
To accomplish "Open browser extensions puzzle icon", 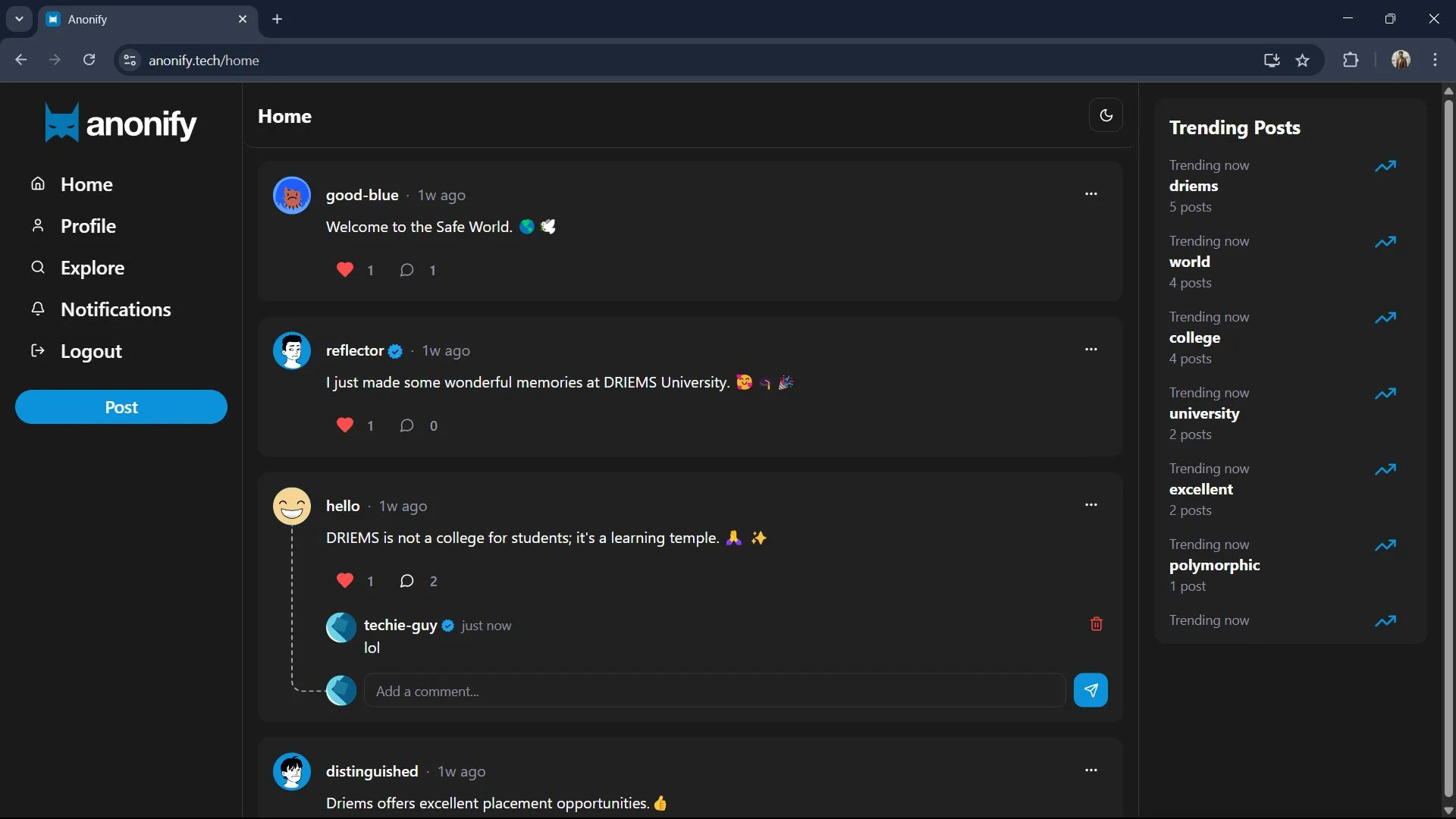I will (x=1351, y=60).
